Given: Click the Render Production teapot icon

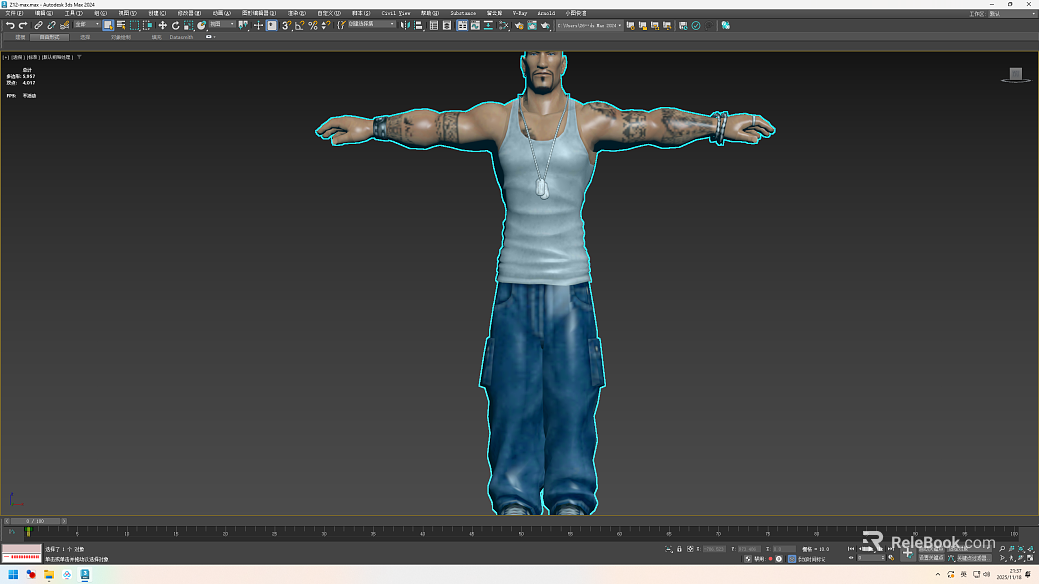Looking at the screenshot, I should pyautogui.click(x=545, y=25).
